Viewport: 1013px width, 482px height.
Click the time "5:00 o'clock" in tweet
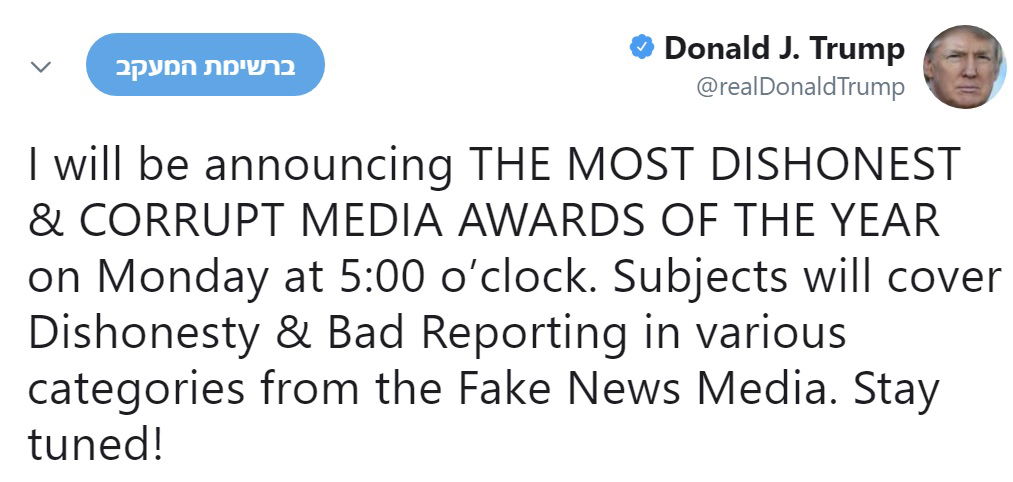[455, 275]
